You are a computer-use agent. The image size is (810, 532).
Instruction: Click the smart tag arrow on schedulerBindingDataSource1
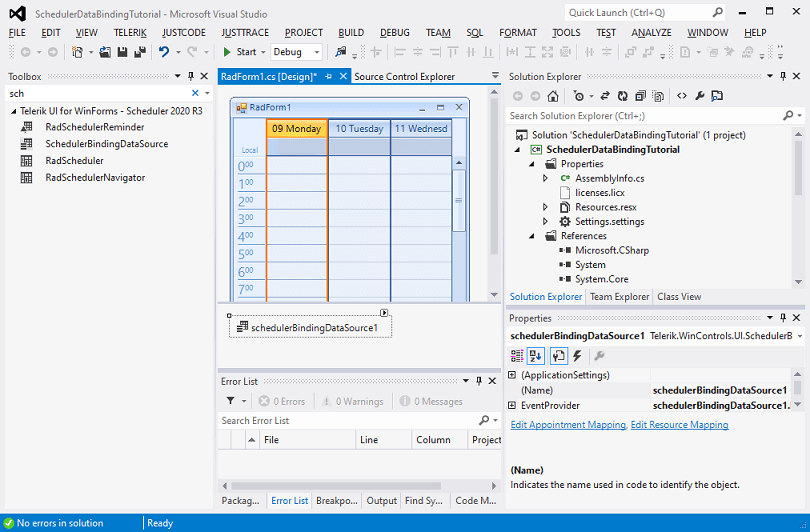[384, 312]
